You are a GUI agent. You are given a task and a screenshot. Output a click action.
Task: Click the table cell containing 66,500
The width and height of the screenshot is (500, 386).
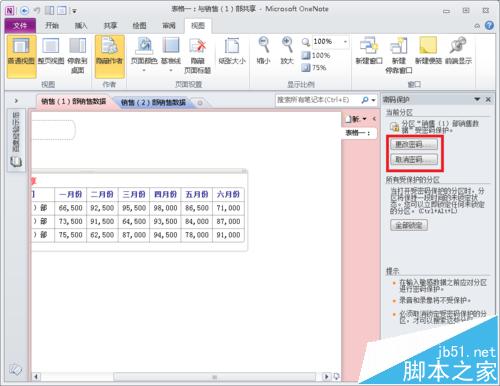70,208
